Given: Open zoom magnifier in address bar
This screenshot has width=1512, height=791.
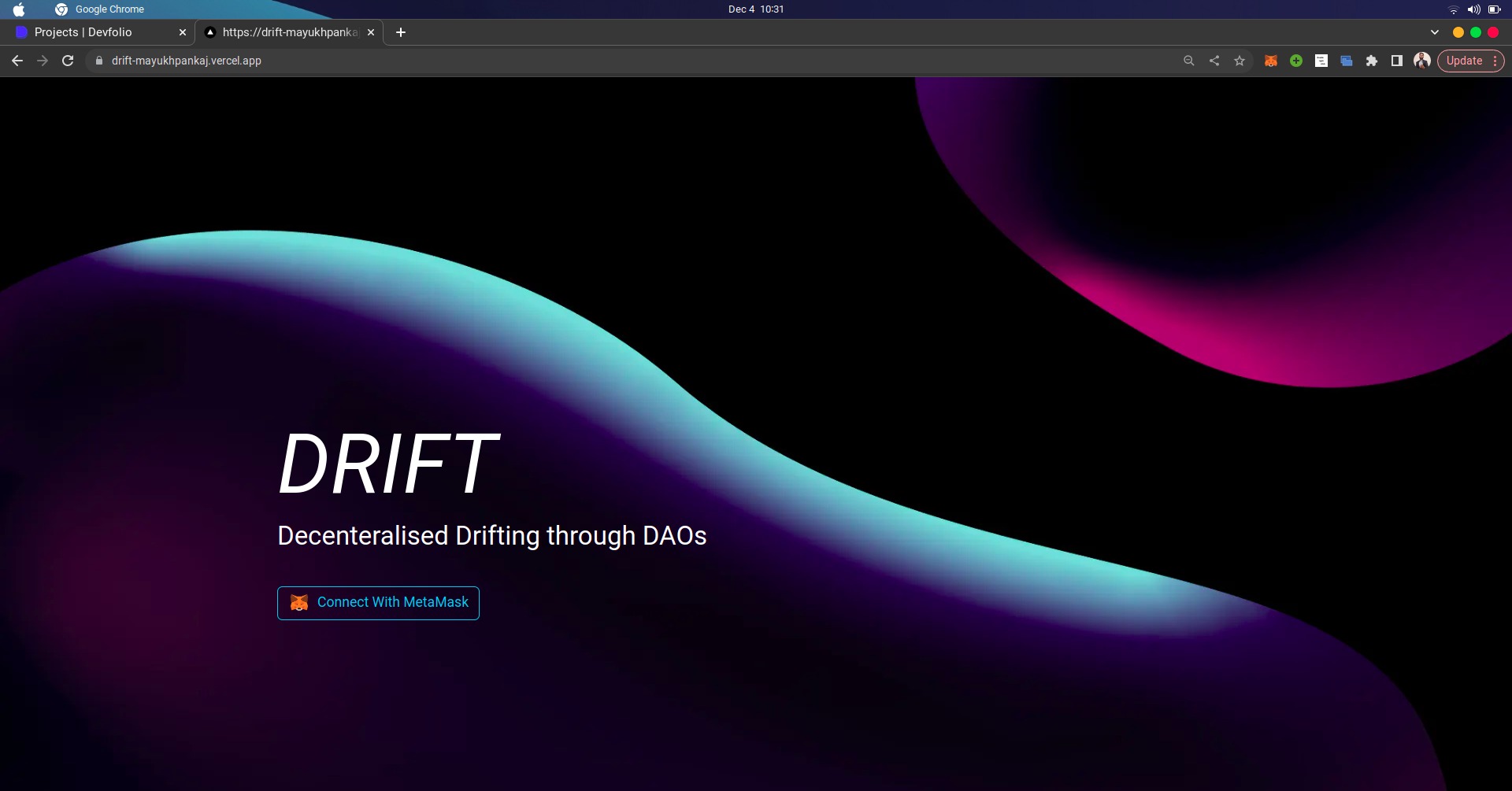Looking at the screenshot, I should 1189,61.
